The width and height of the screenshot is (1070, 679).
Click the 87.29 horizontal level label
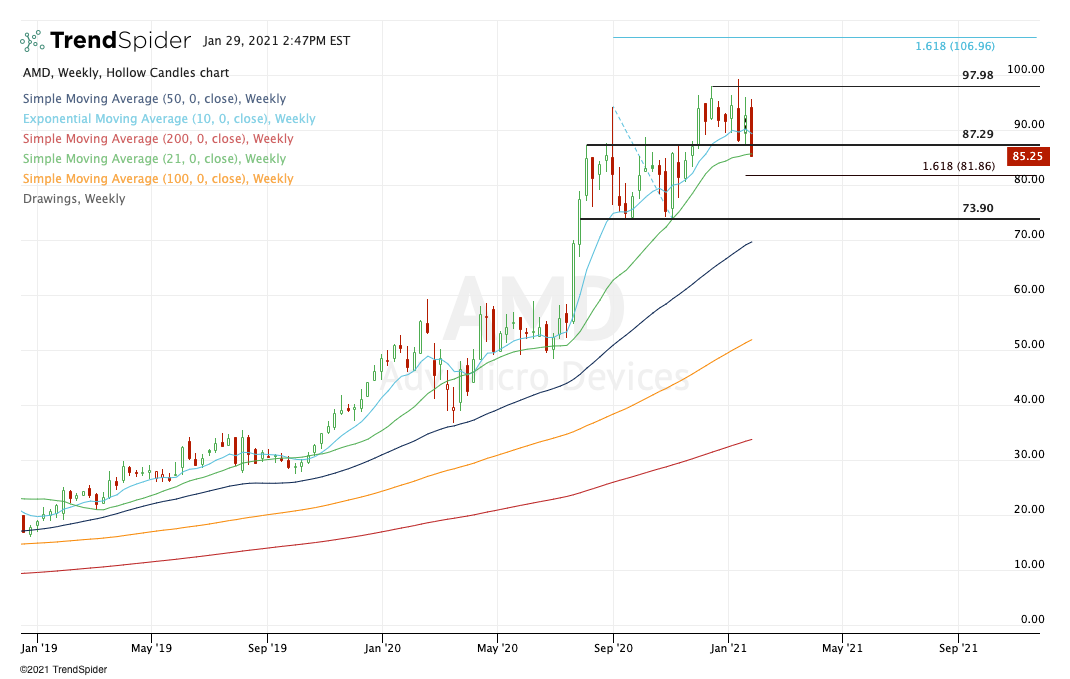coord(978,134)
